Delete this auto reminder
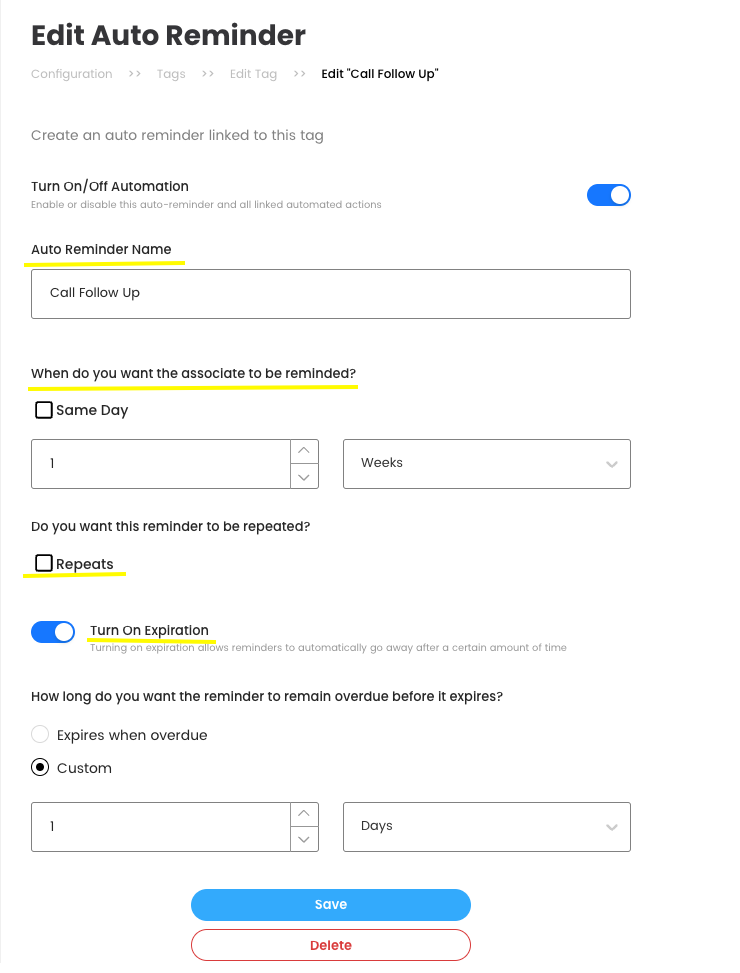The image size is (740, 973). pos(330,945)
